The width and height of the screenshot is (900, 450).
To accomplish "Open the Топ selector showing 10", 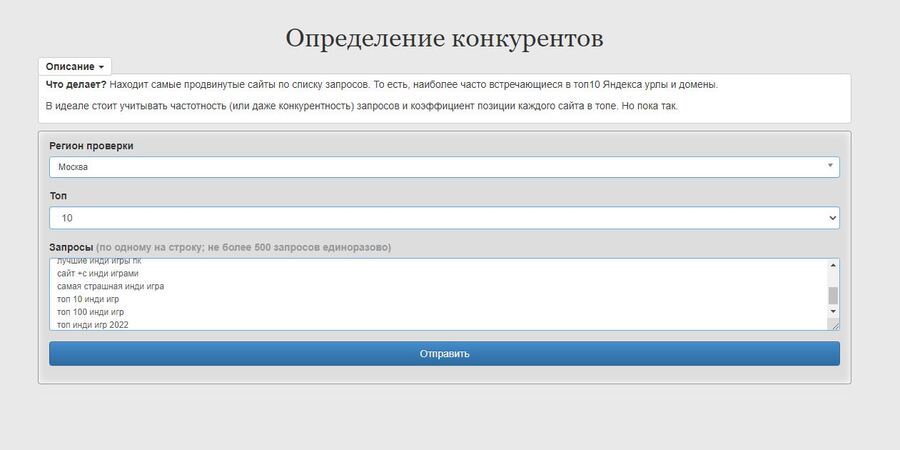I will [x=444, y=218].
